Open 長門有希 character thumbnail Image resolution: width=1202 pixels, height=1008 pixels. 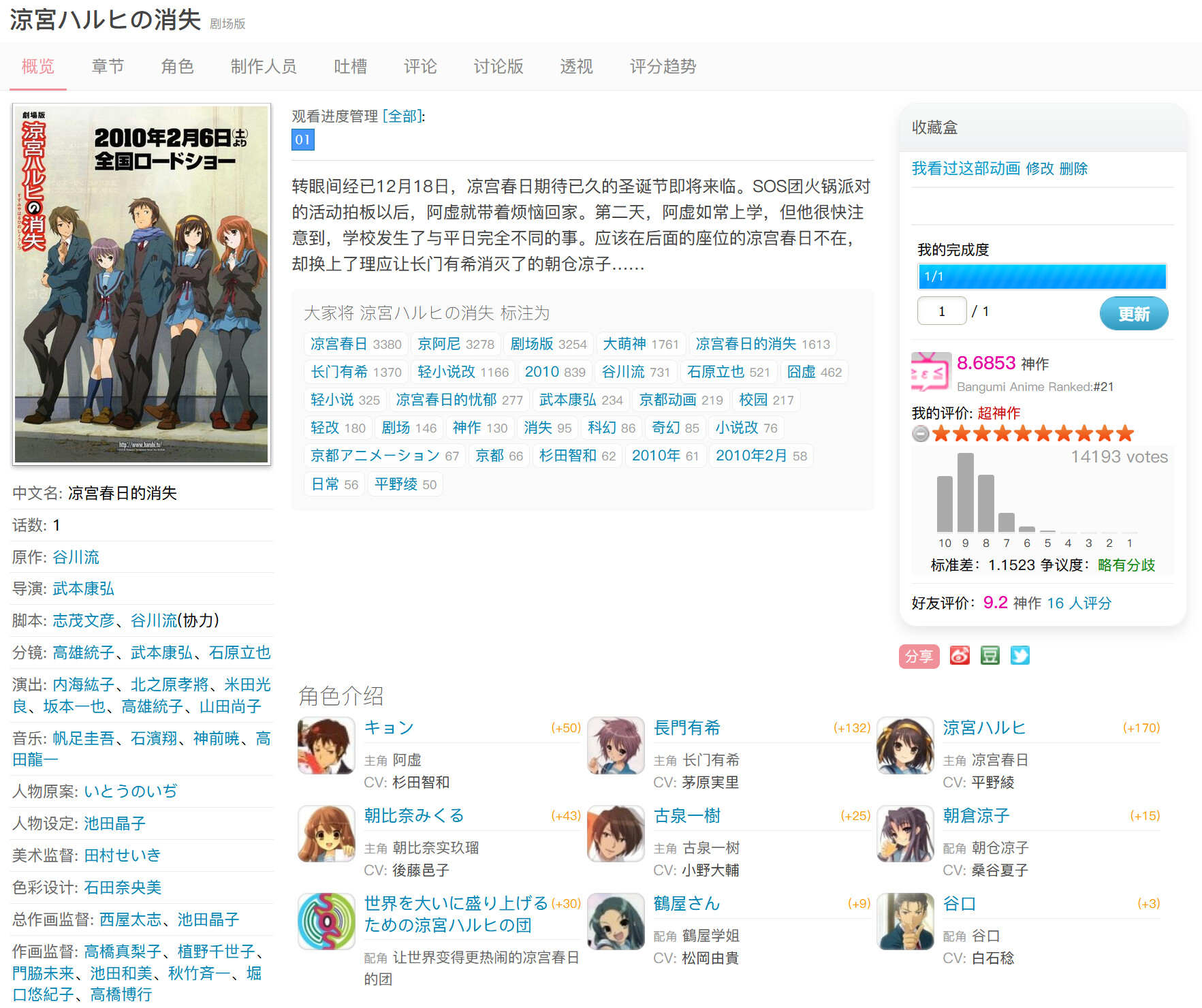coord(616,745)
